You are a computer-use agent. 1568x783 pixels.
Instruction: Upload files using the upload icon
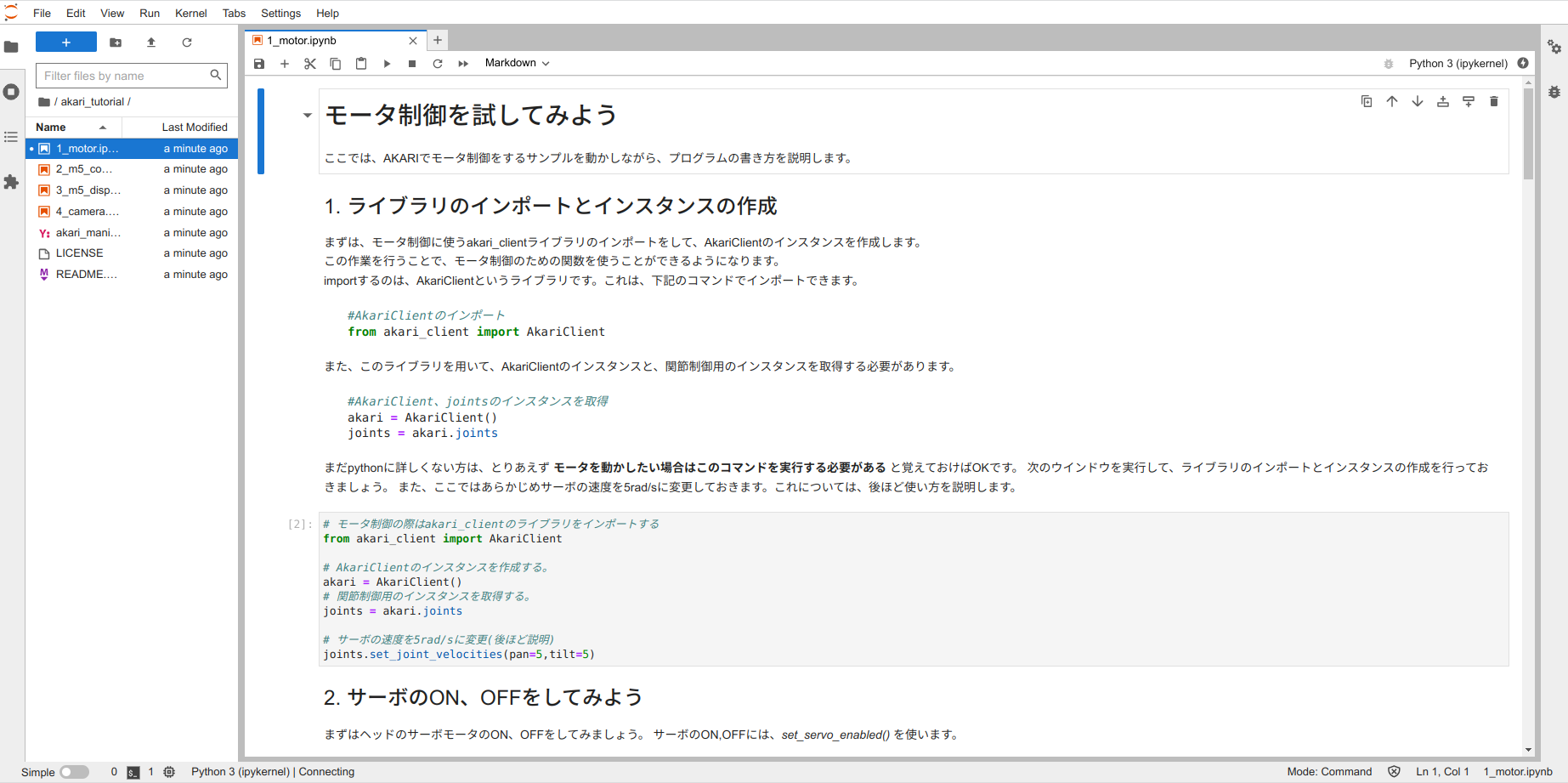click(151, 43)
